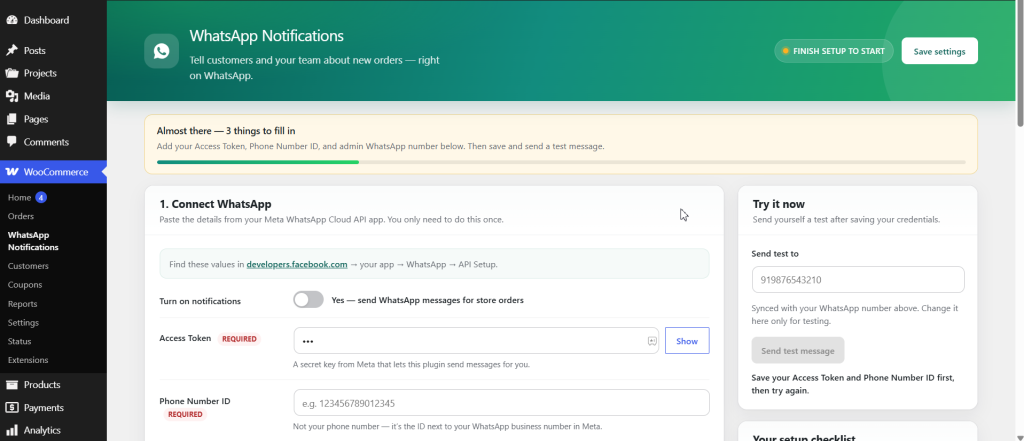Go to WooCommerce Home submenu
Image resolution: width=1024 pixels, height=441 pixels.
[x=20, y=197]
